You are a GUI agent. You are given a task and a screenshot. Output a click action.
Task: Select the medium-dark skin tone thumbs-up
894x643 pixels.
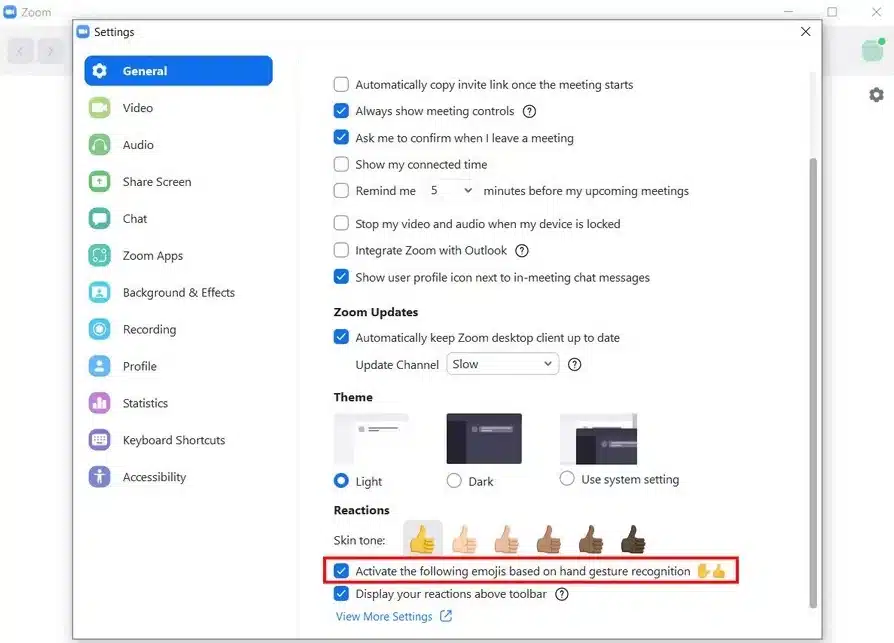point(591,539)
